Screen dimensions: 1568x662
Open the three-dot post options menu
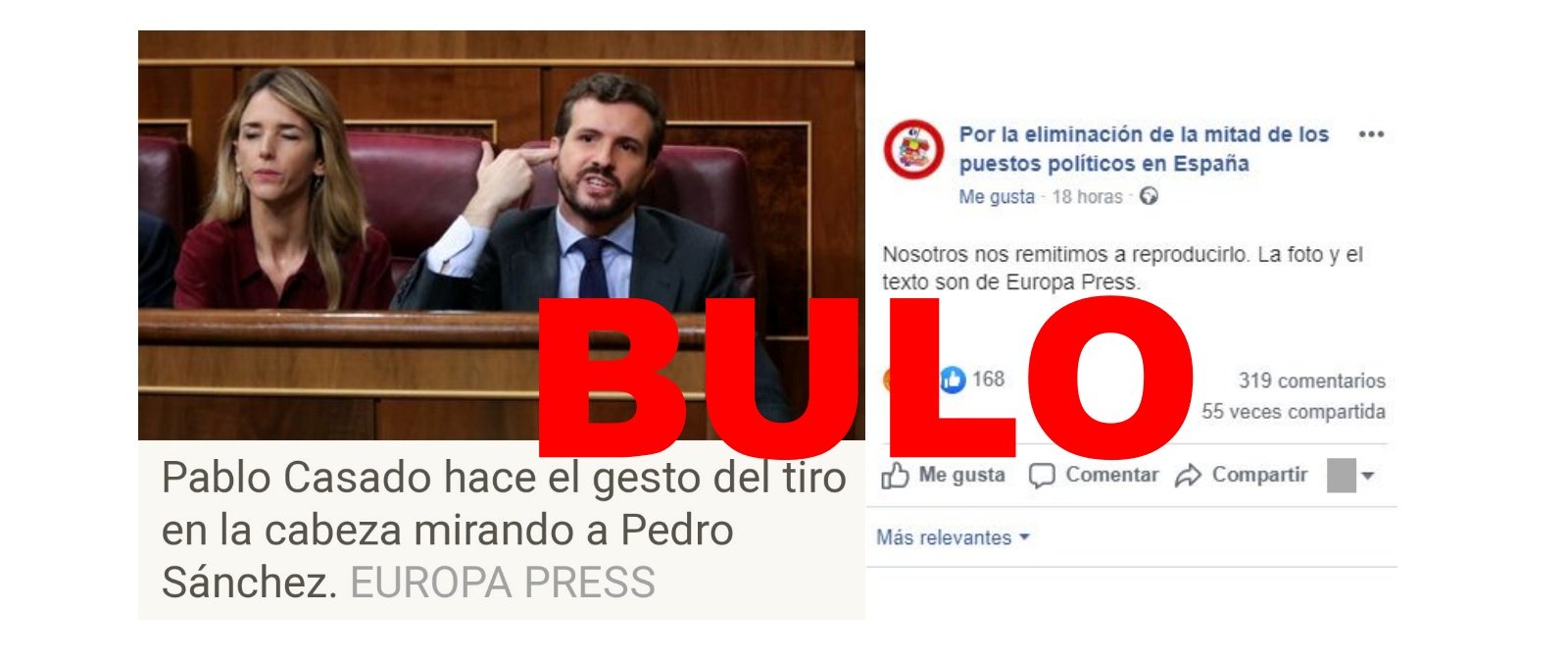pos(1371,134)
